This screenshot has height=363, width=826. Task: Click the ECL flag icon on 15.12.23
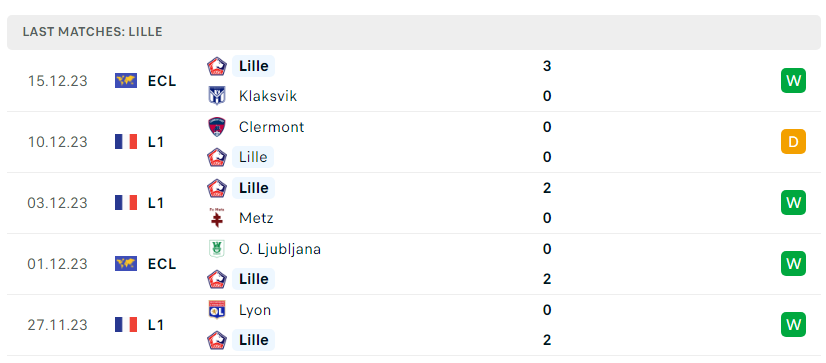point(126,81)
